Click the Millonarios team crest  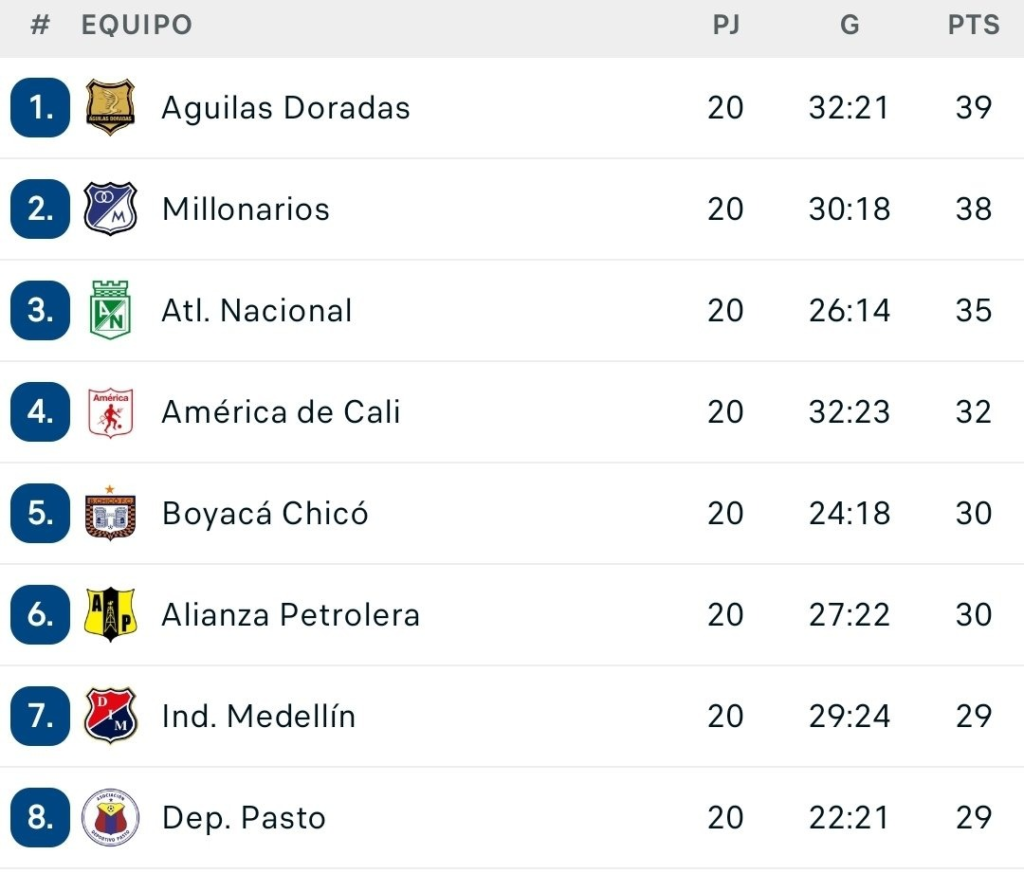point(110,209)
